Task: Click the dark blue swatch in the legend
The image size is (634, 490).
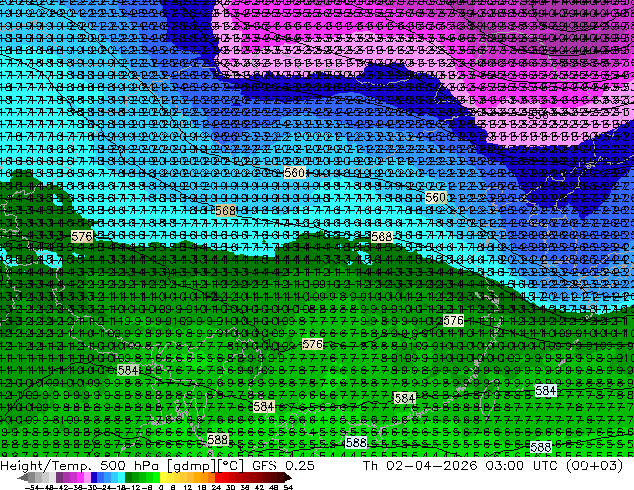Action: [x=94, y=477]
